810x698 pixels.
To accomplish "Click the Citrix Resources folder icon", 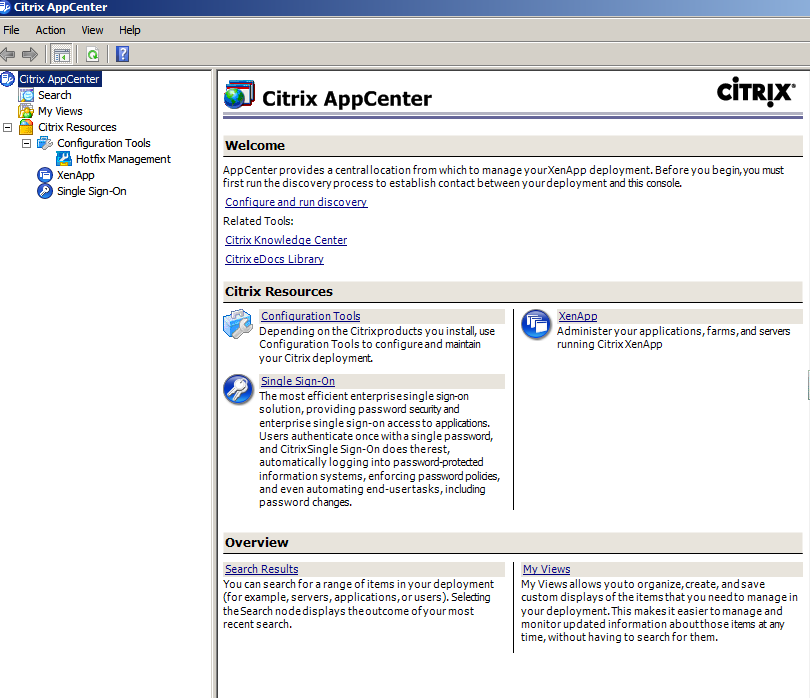I will [26, 127].
